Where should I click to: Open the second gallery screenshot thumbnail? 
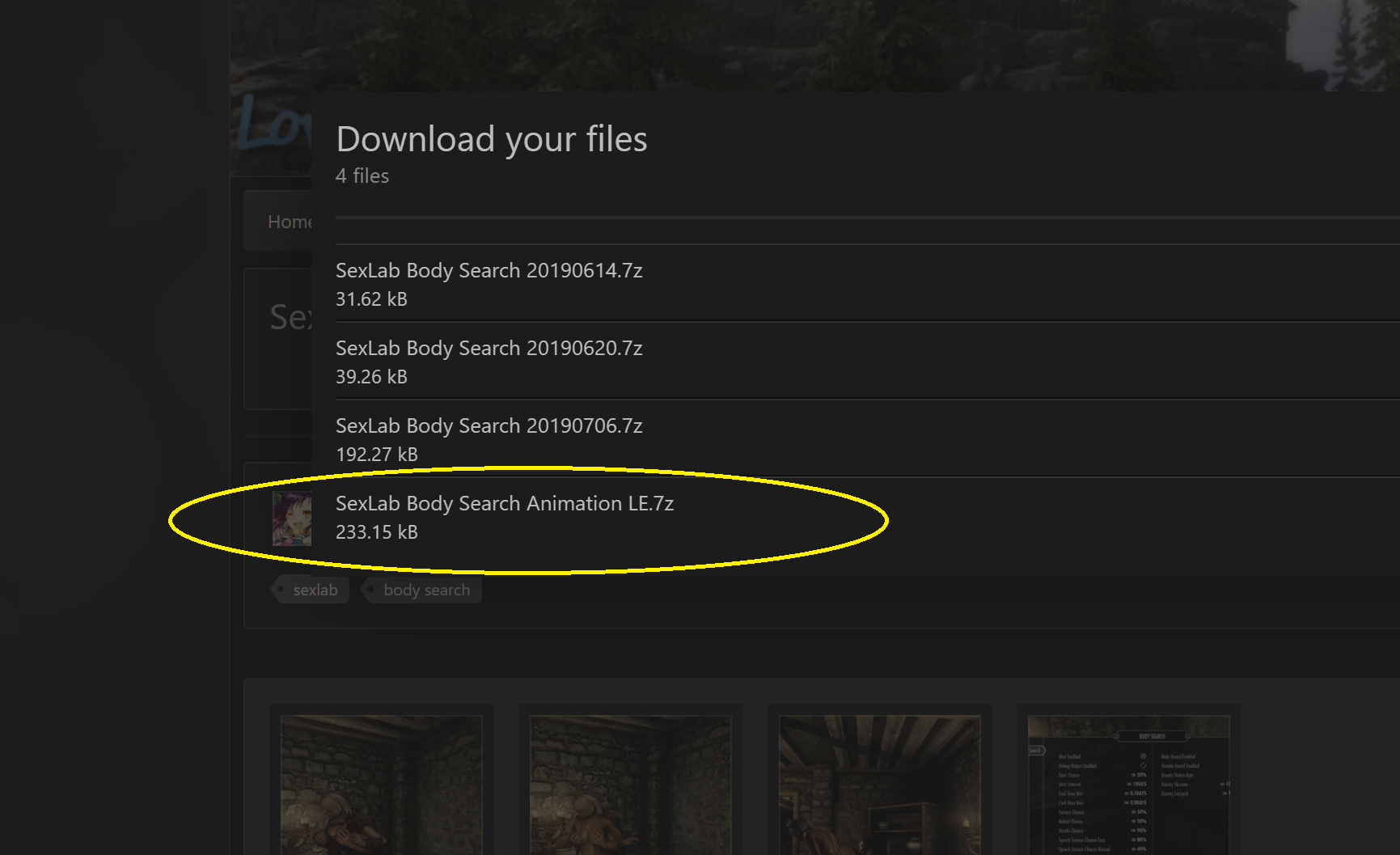[631, 785]
